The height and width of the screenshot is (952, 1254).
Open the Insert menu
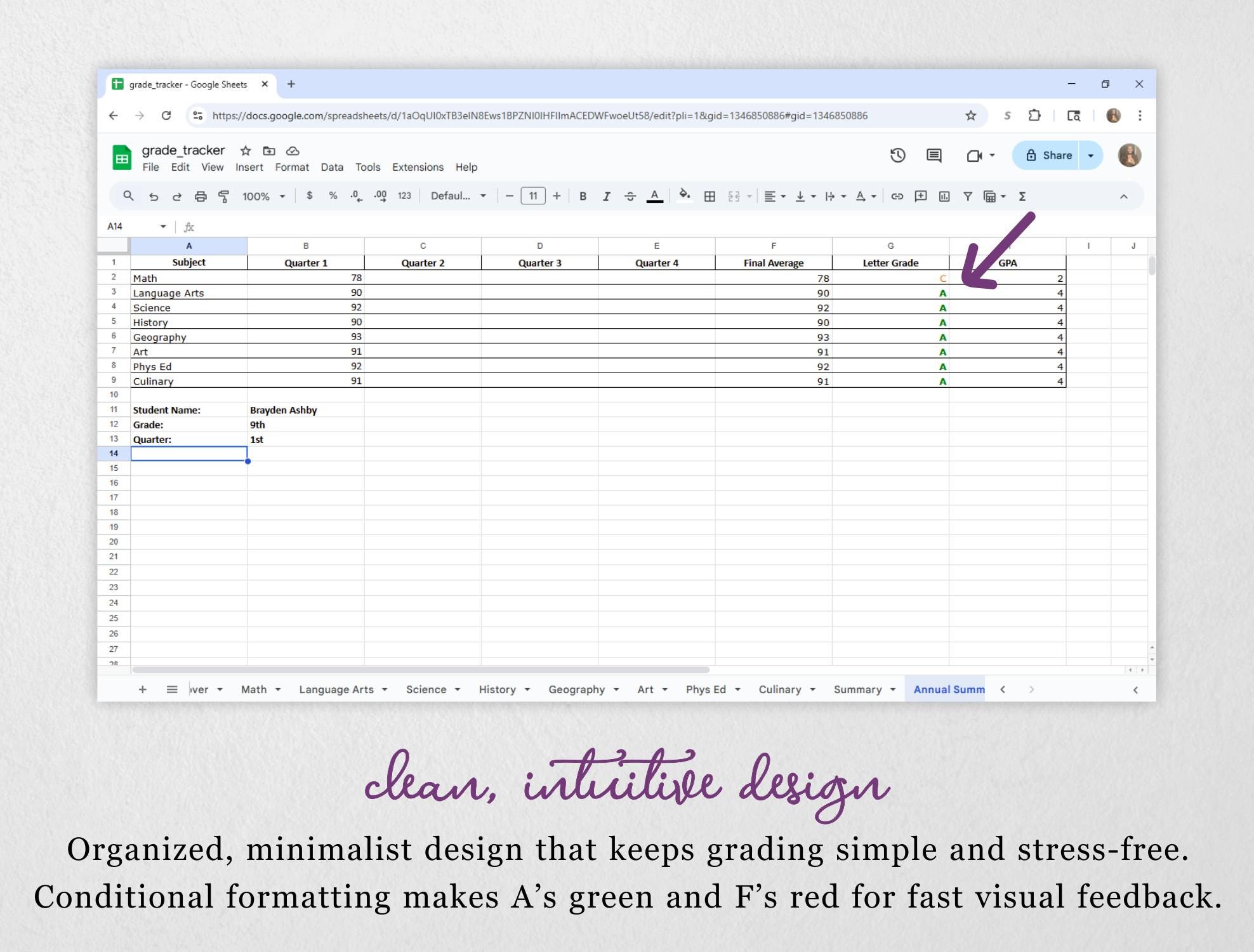(x=249, y=167)
